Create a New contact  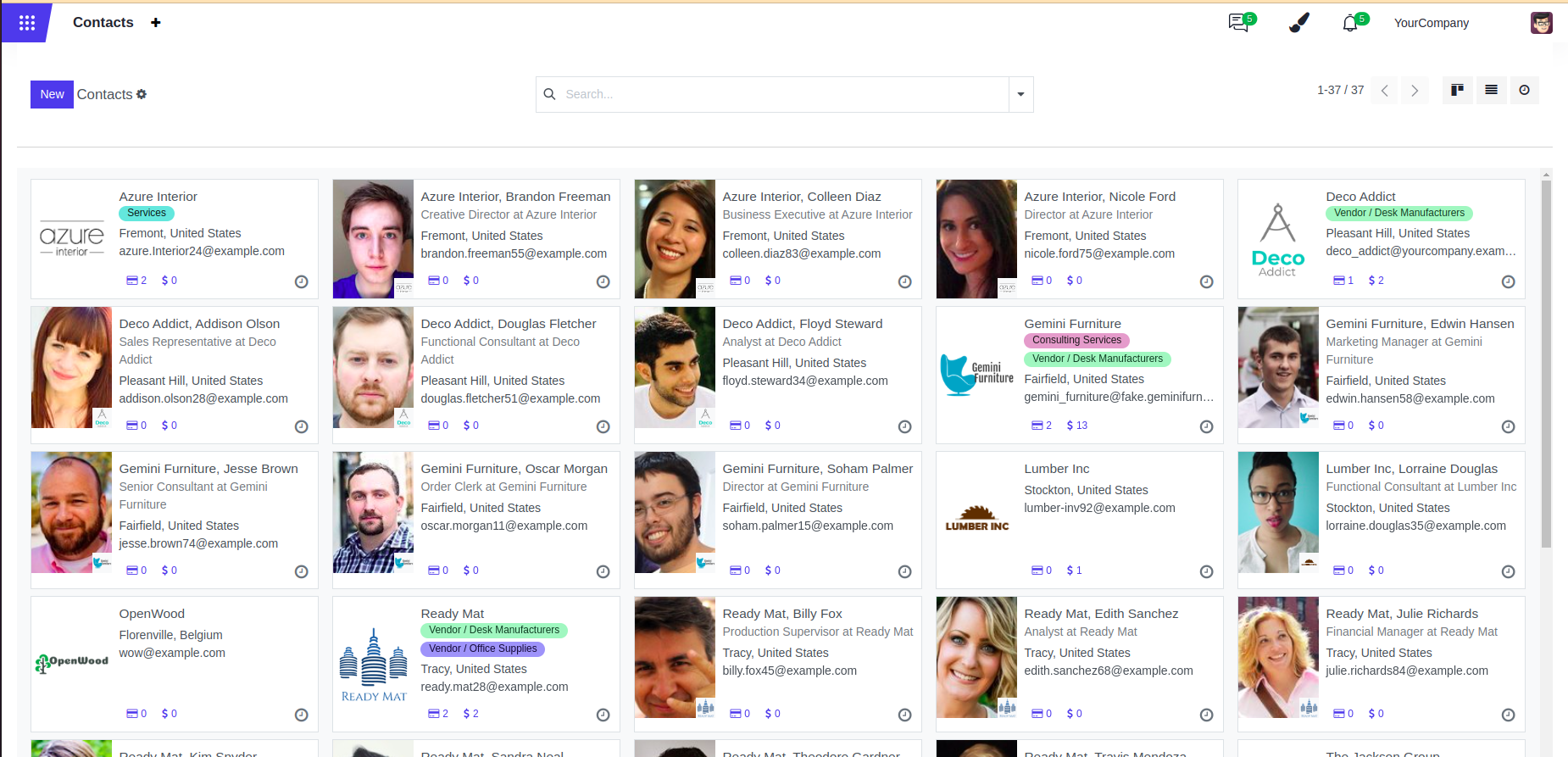pyautogui.click(x=52, y=94)
